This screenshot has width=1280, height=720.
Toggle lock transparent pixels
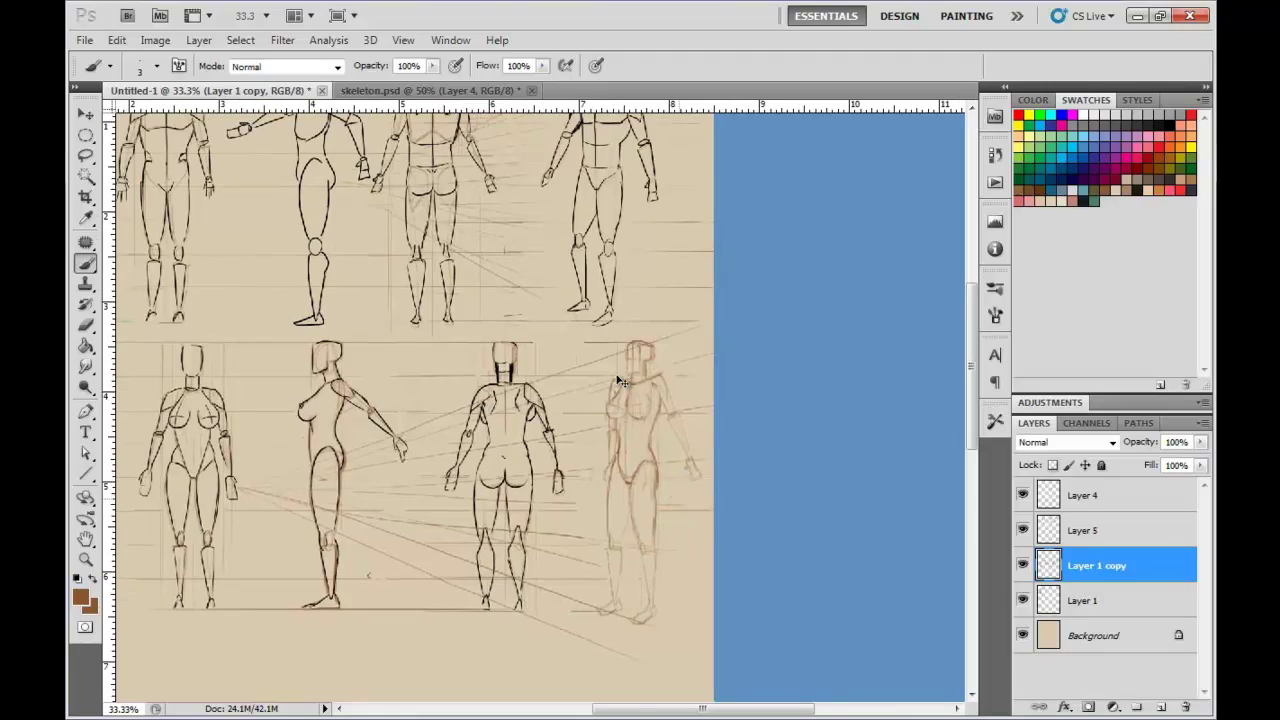(1052, 465)
